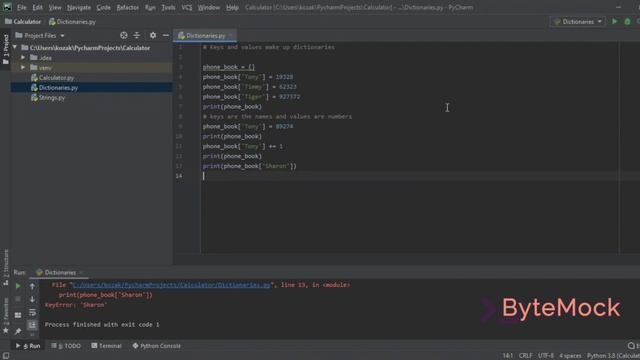Image resolution: width=640 pixels, height=360 pixels.
Task: Open the File menu
Action: (x=21, y=7)
